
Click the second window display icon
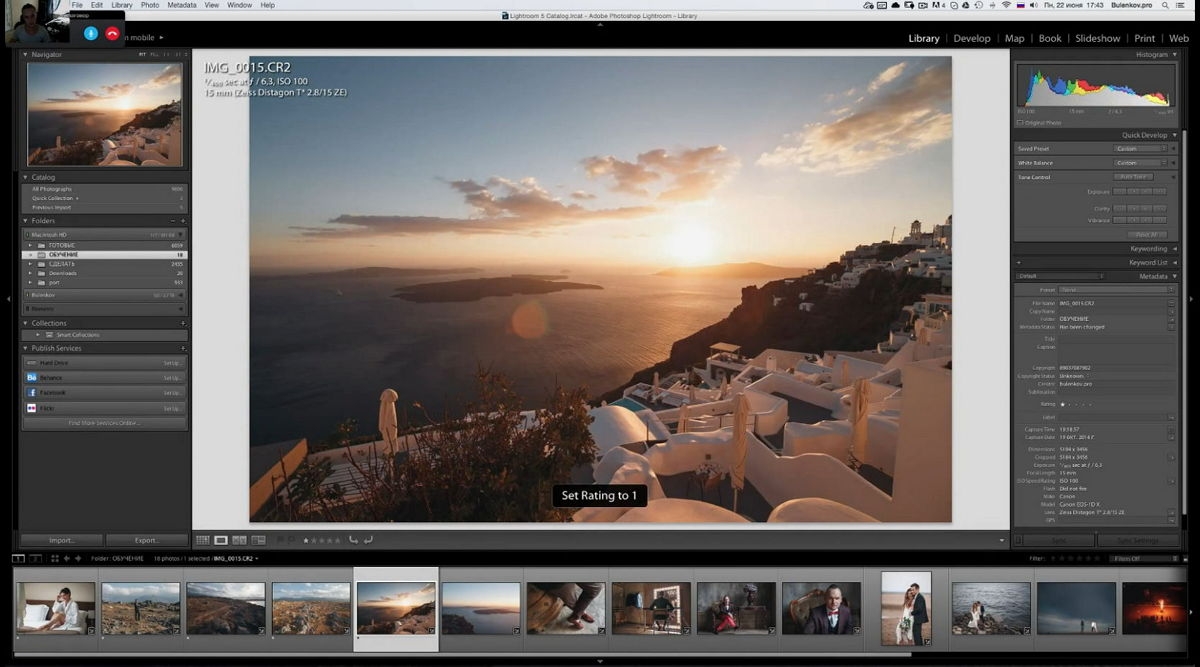tap(36, 558)
